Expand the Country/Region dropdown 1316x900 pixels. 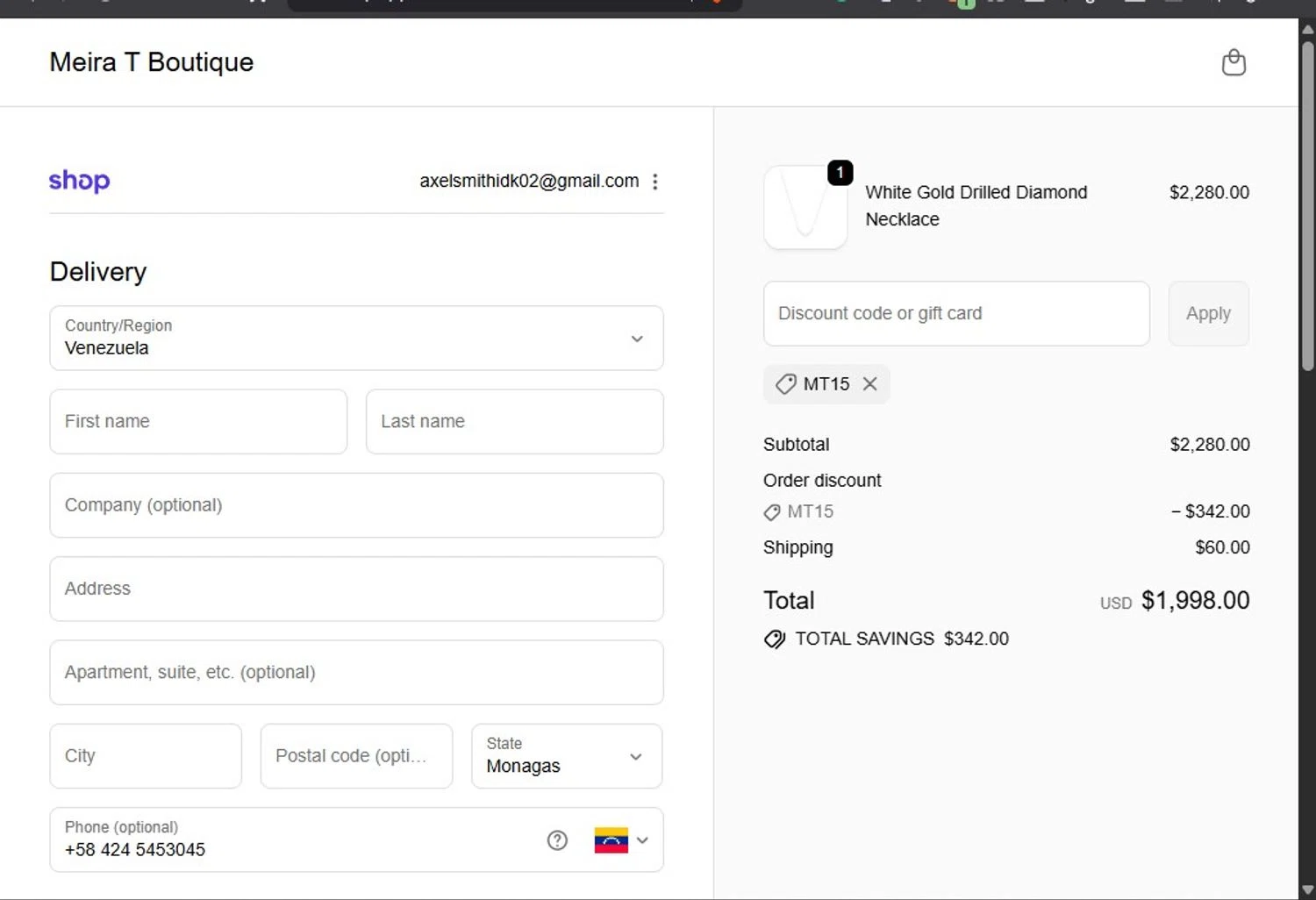click(356, 338)
